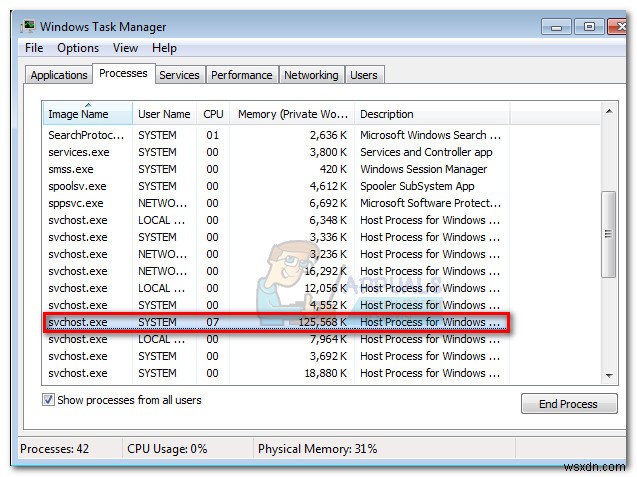Sort by Memory (Private Wo... column header

(292, 114)
